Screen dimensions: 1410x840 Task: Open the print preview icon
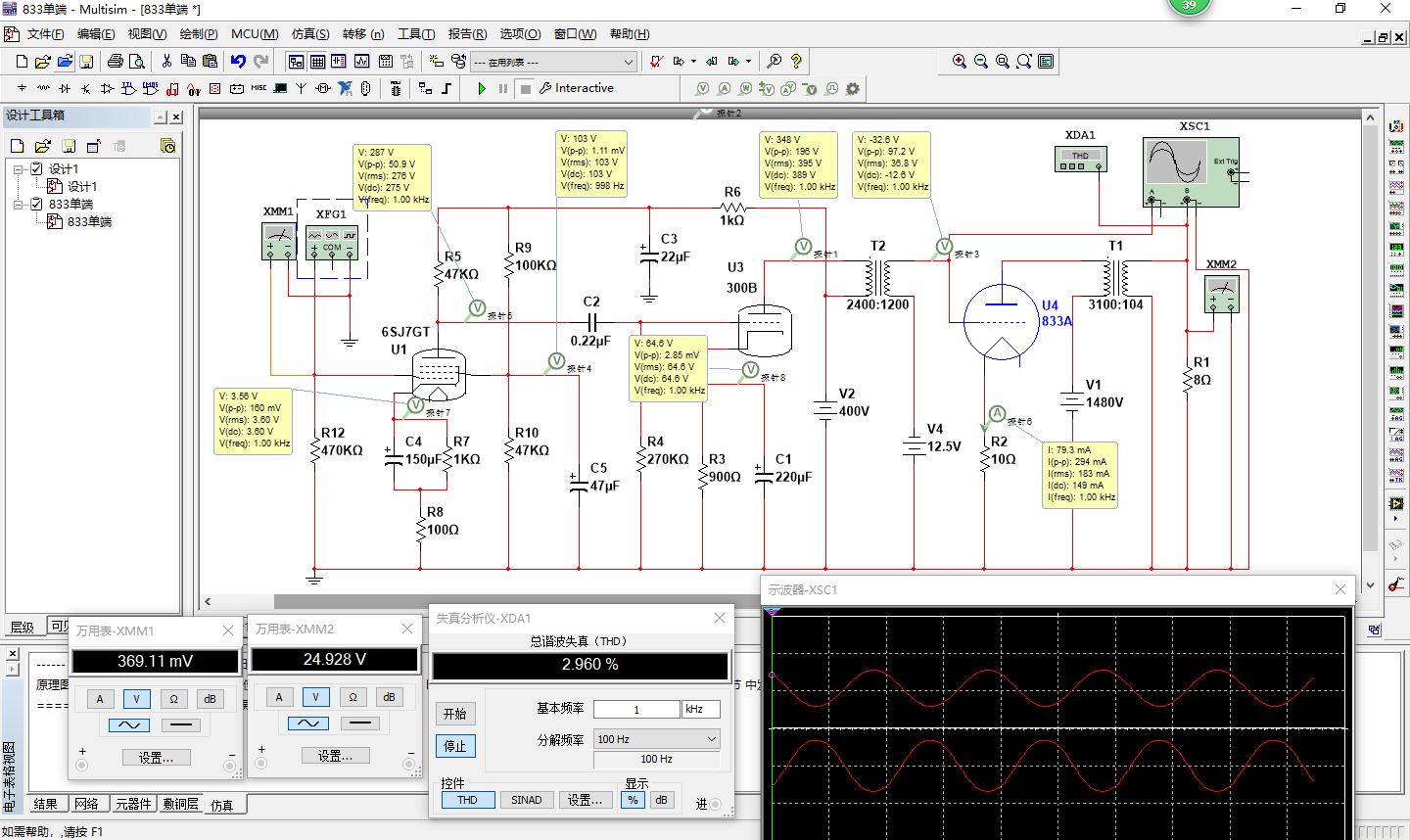[137, 61]
